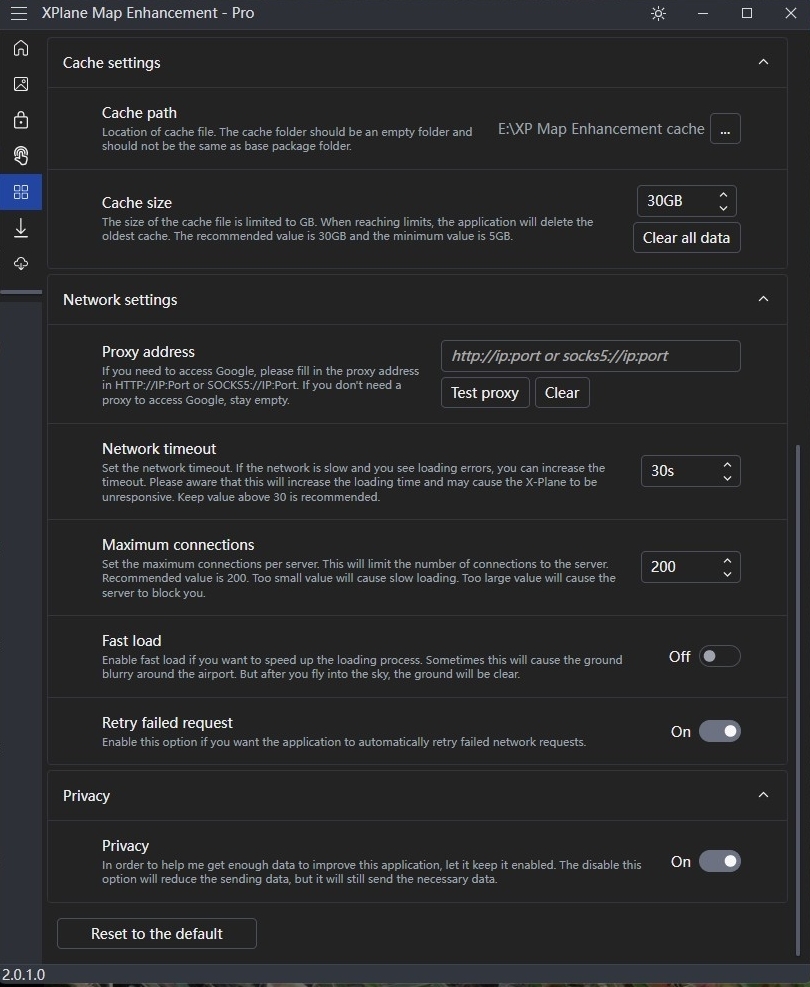Image resolution: width=810 pixels, height=987 pixels.
Task: Click the finger tap icon in sidebar
Action: pyautogui.click(x=21, y=156)
